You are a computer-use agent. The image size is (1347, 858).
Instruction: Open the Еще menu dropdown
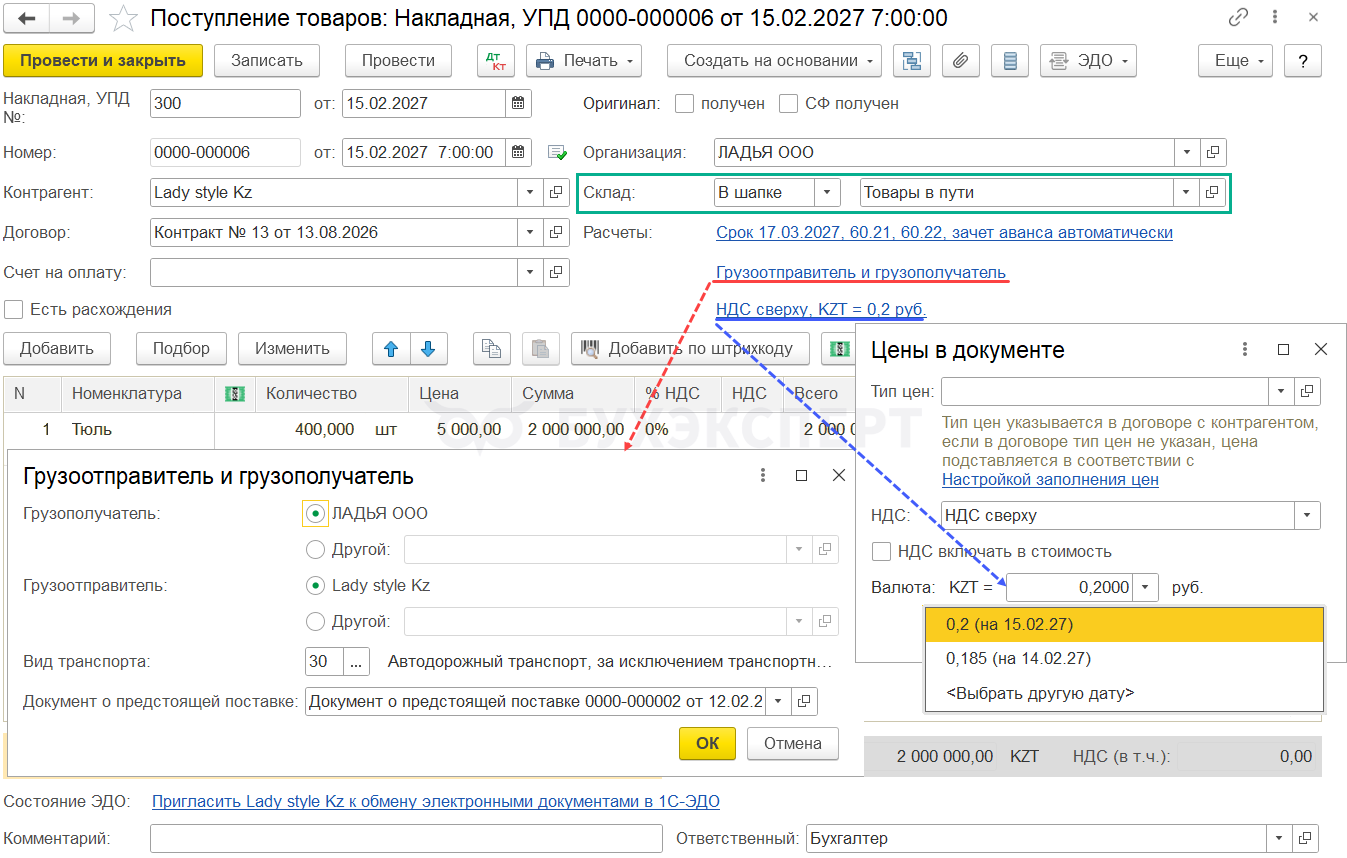pos(1235,60)
